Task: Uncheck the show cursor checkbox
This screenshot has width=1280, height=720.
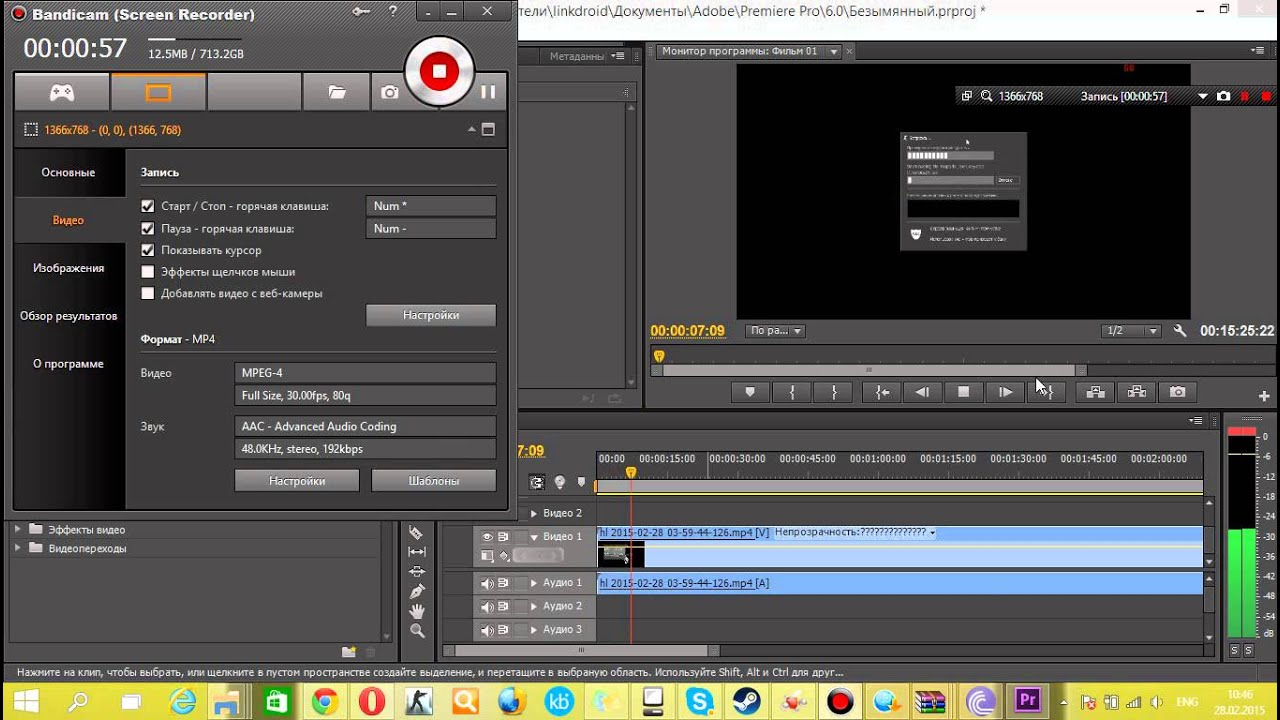Action: (148, 250)
